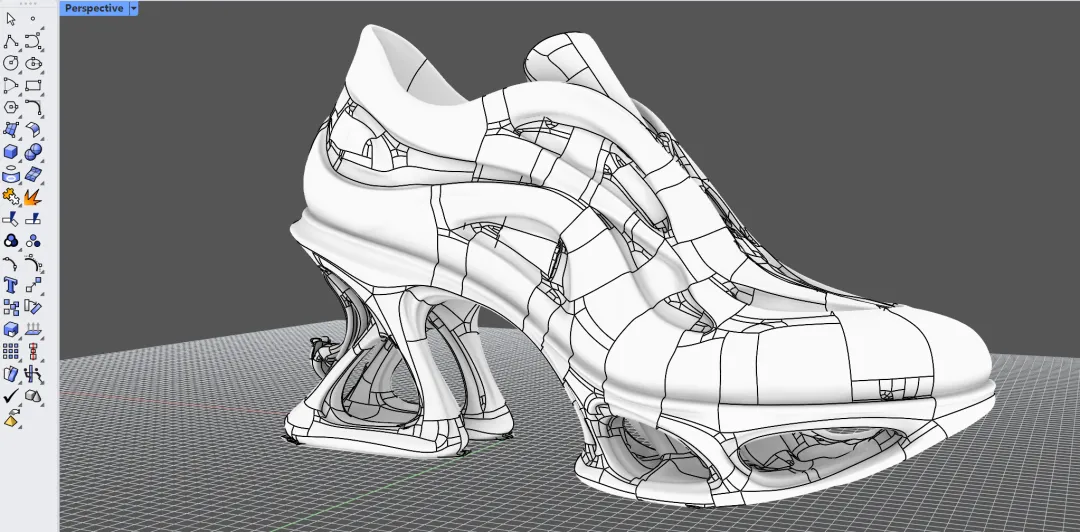Create a Box solid
The height and width of the screenshot is (532, 1080).
11,152
